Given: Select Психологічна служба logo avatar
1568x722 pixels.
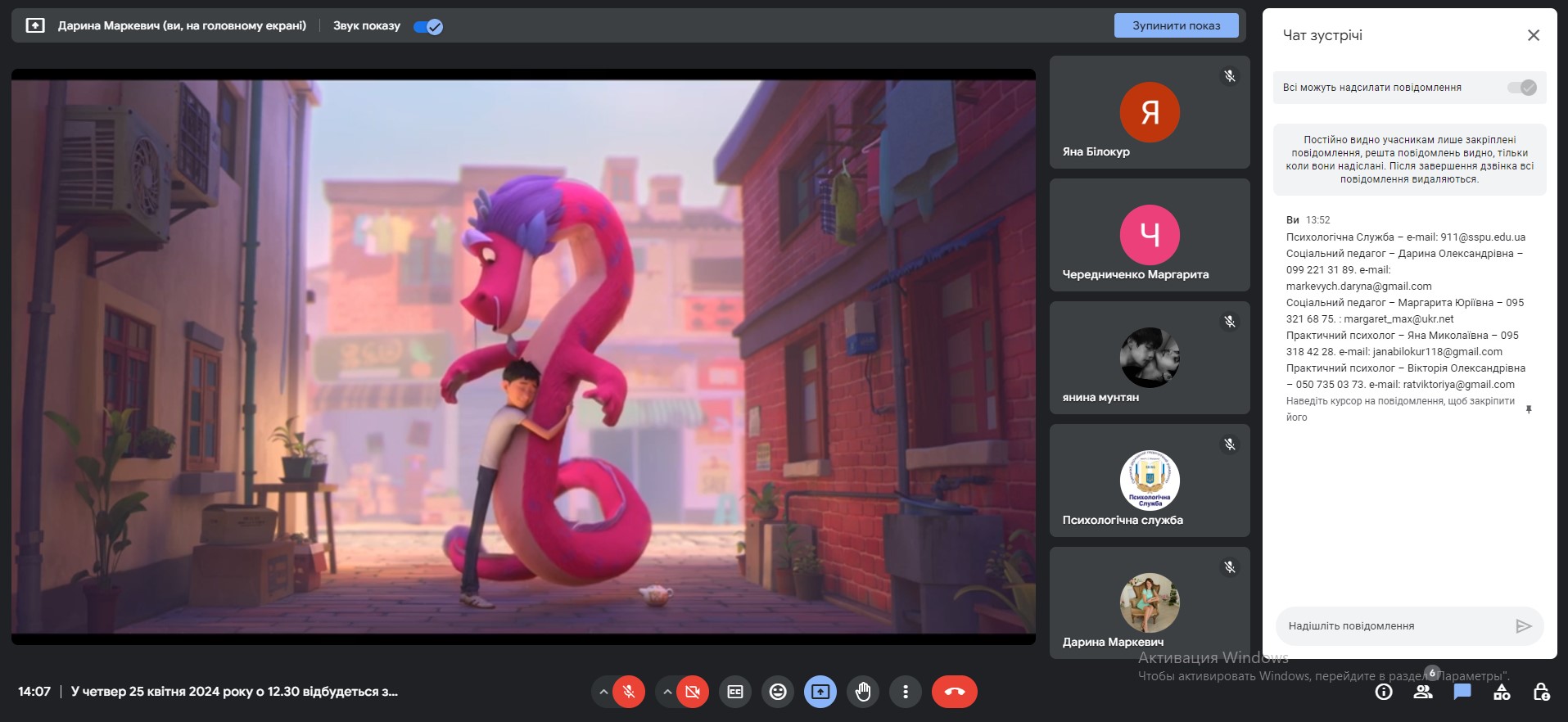Looking at the screenshot, I should 1150,481.
